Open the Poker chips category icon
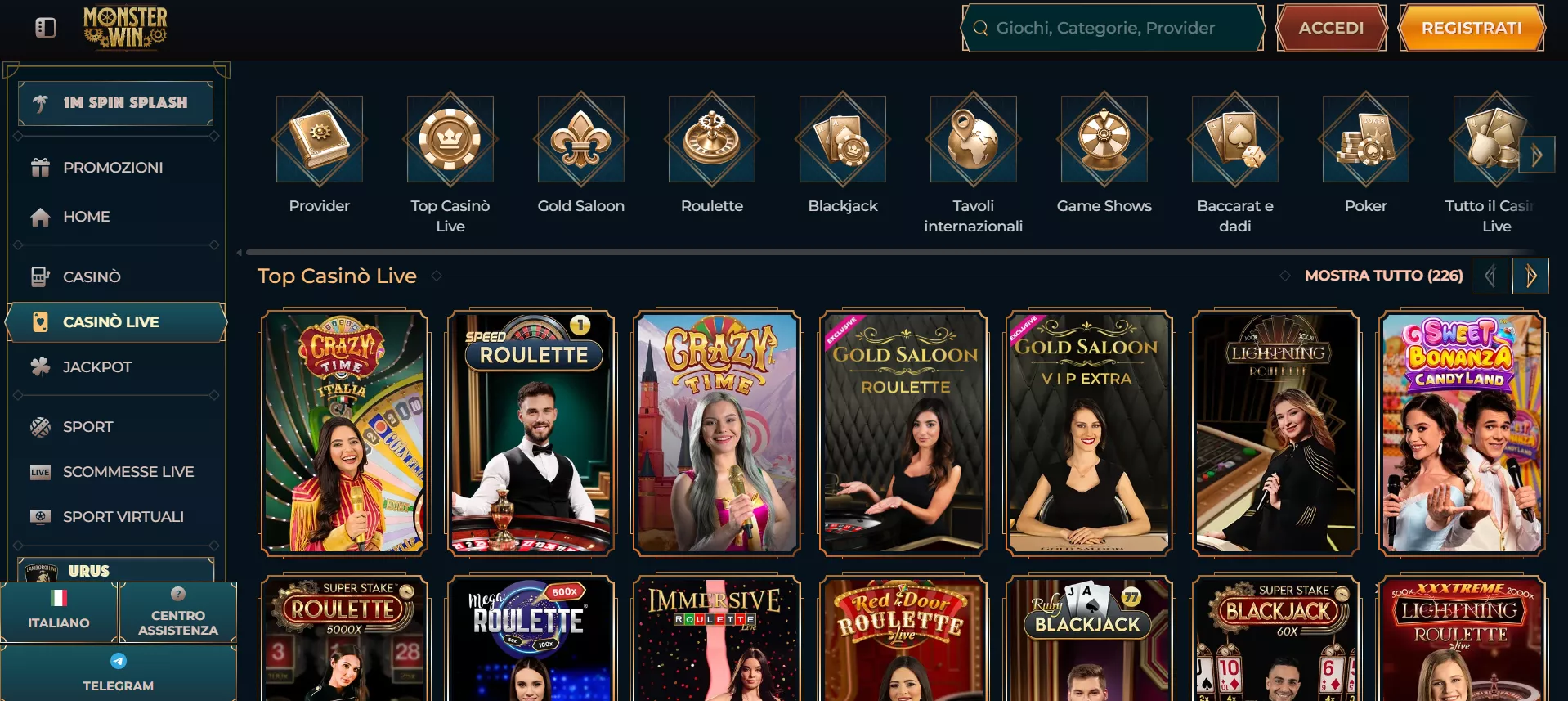1568x701 pixels. click(1365, 139)
